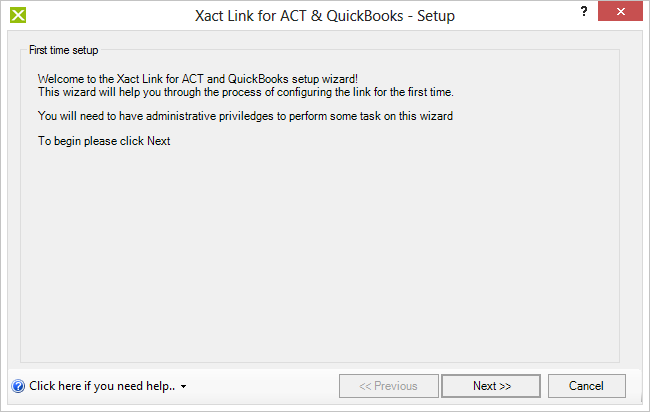Image resolution: width=650 pixels, height=412 pixels.
Task: Click the blue circular help icon
Action: pyautogui.click(x=18, y=386)
